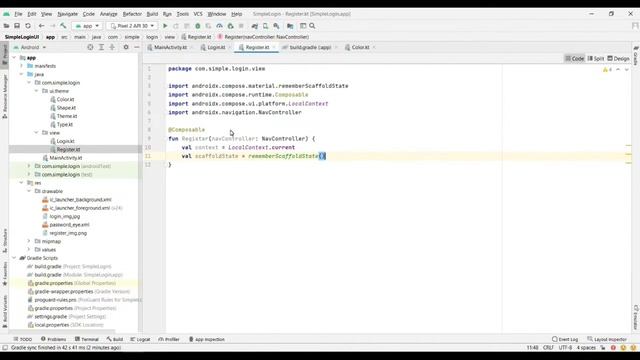Open the Pixel 2 API 30 device dropdown
Viewport: 640px width, 360px height.
pyautogui.click(x=132, y=26)
